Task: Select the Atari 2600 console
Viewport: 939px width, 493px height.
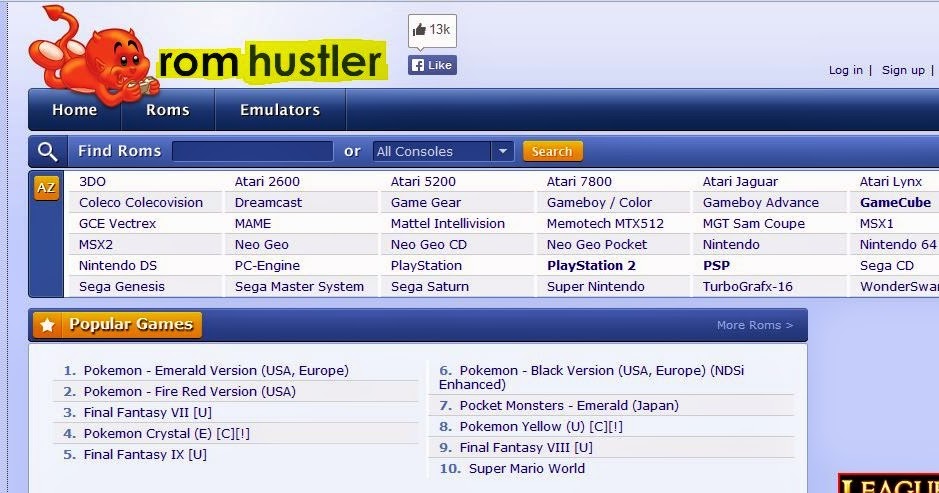Action: pyautogui.click(x=267, y=182)
